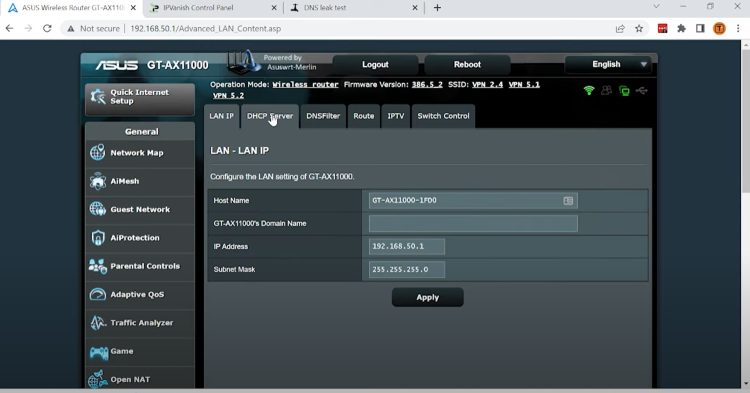The width and height of the screenshot is (750, 393).
Task: Click the green WiFi status icon
Action: coord(589,90)
